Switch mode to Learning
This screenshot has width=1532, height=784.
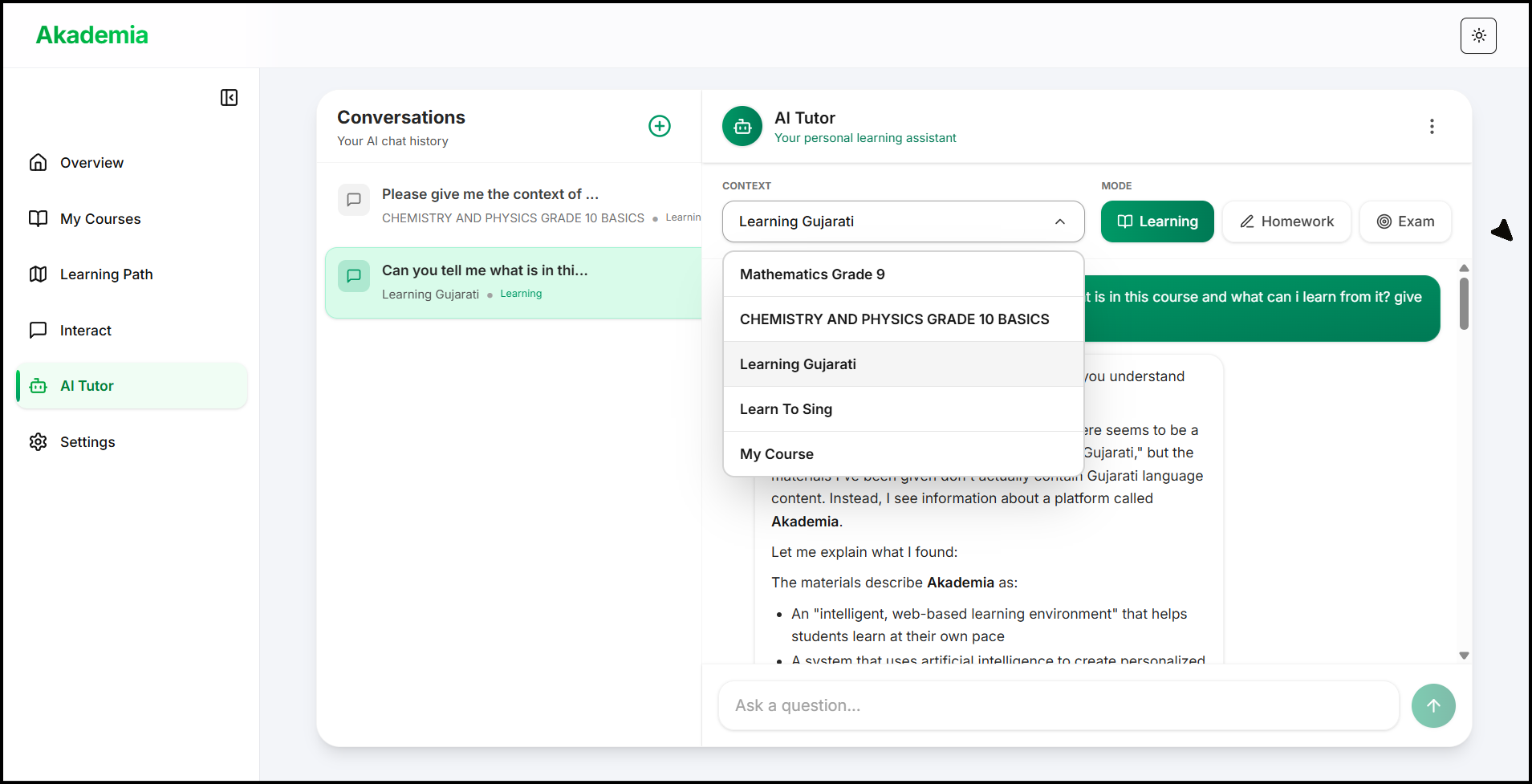pos(1156,221)
